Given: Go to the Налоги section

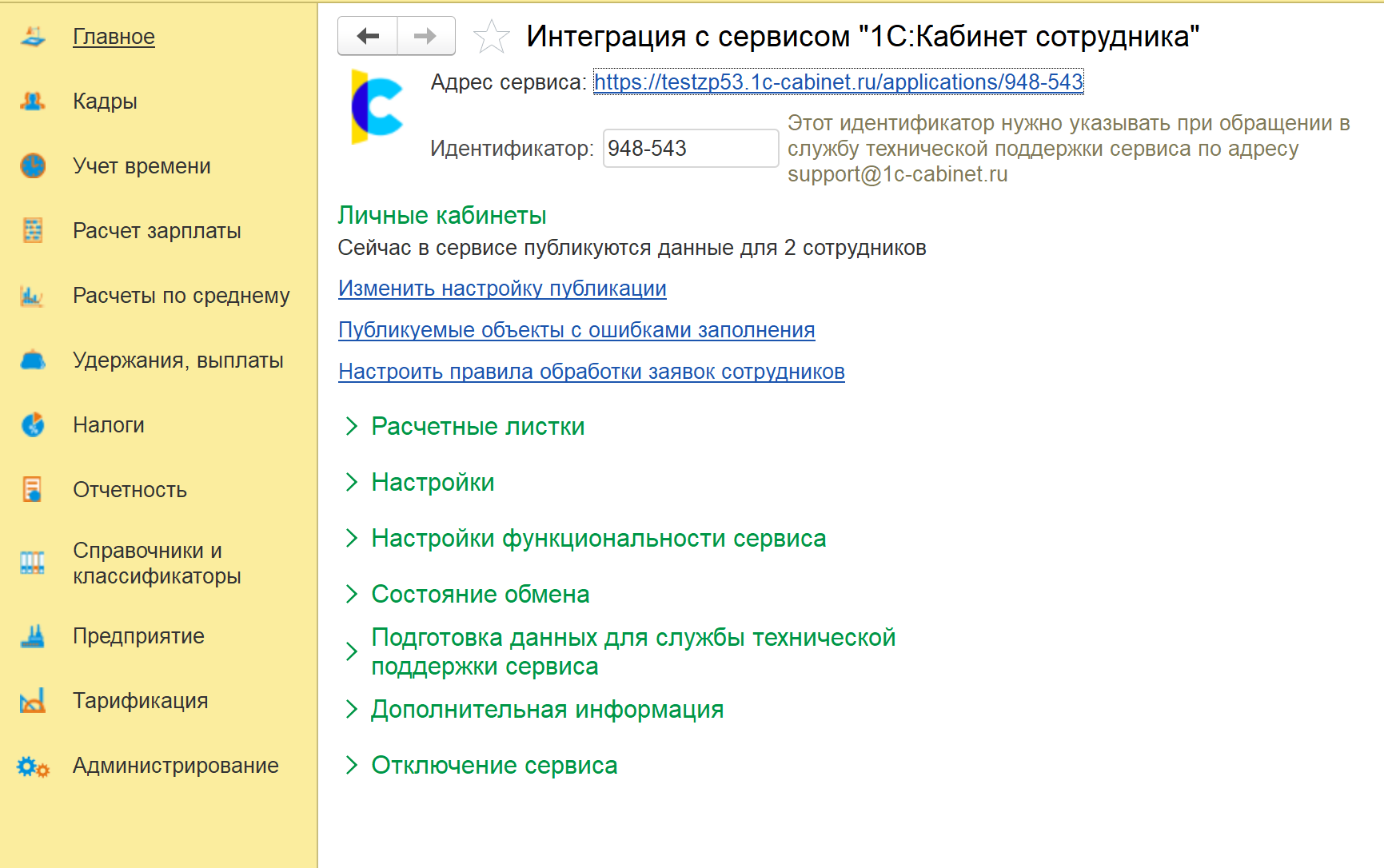Looking at the screenshot, I should pyautogui.click(x=109, y=425).
